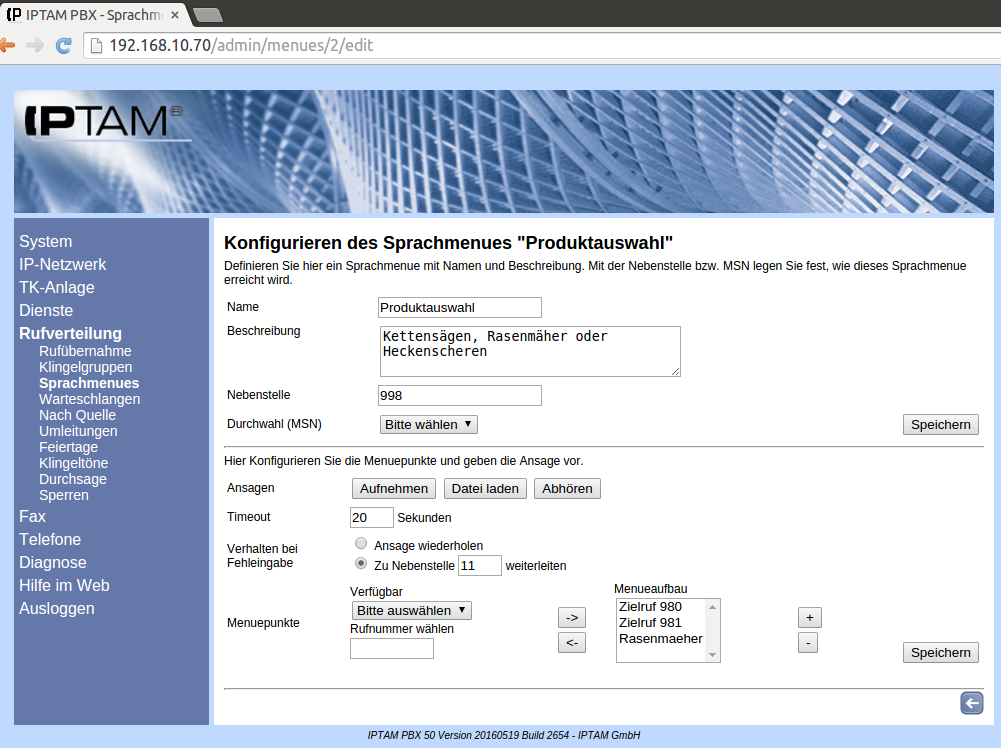Click the blue back arrow icon
This screenshot has width=1001, height=748.
971,703
